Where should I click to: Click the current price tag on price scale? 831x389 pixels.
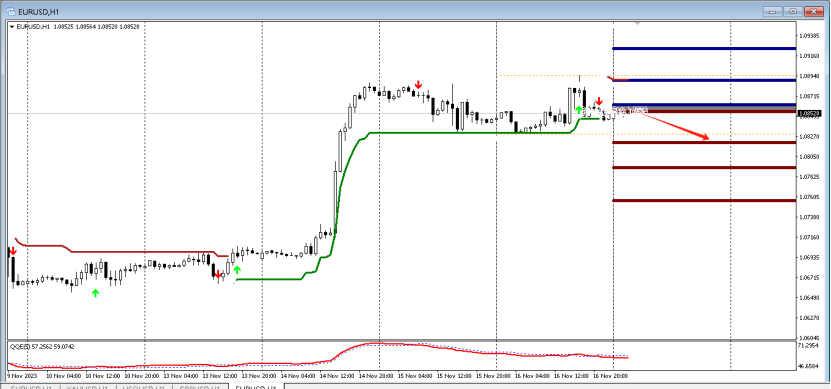click(809, 113)
